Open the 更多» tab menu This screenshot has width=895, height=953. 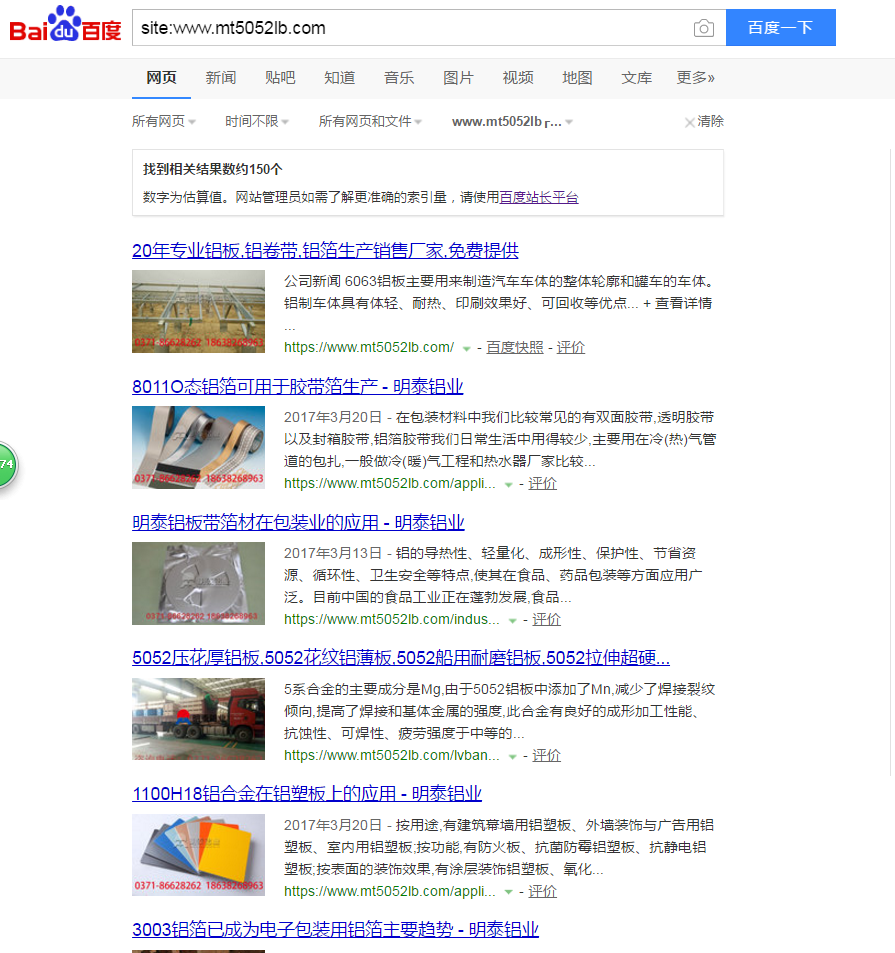696,78
